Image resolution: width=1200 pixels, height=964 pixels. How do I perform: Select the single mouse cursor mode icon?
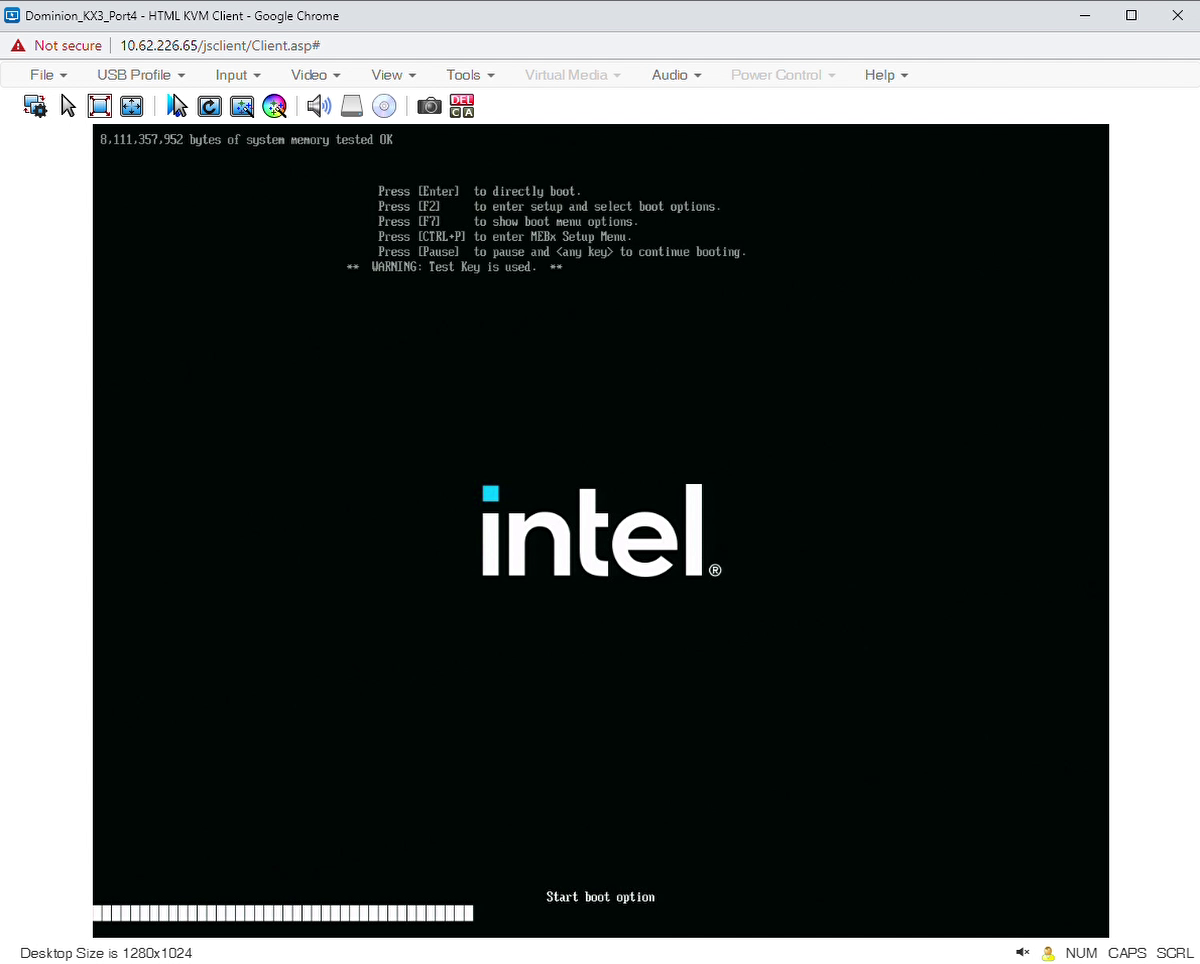68,106
